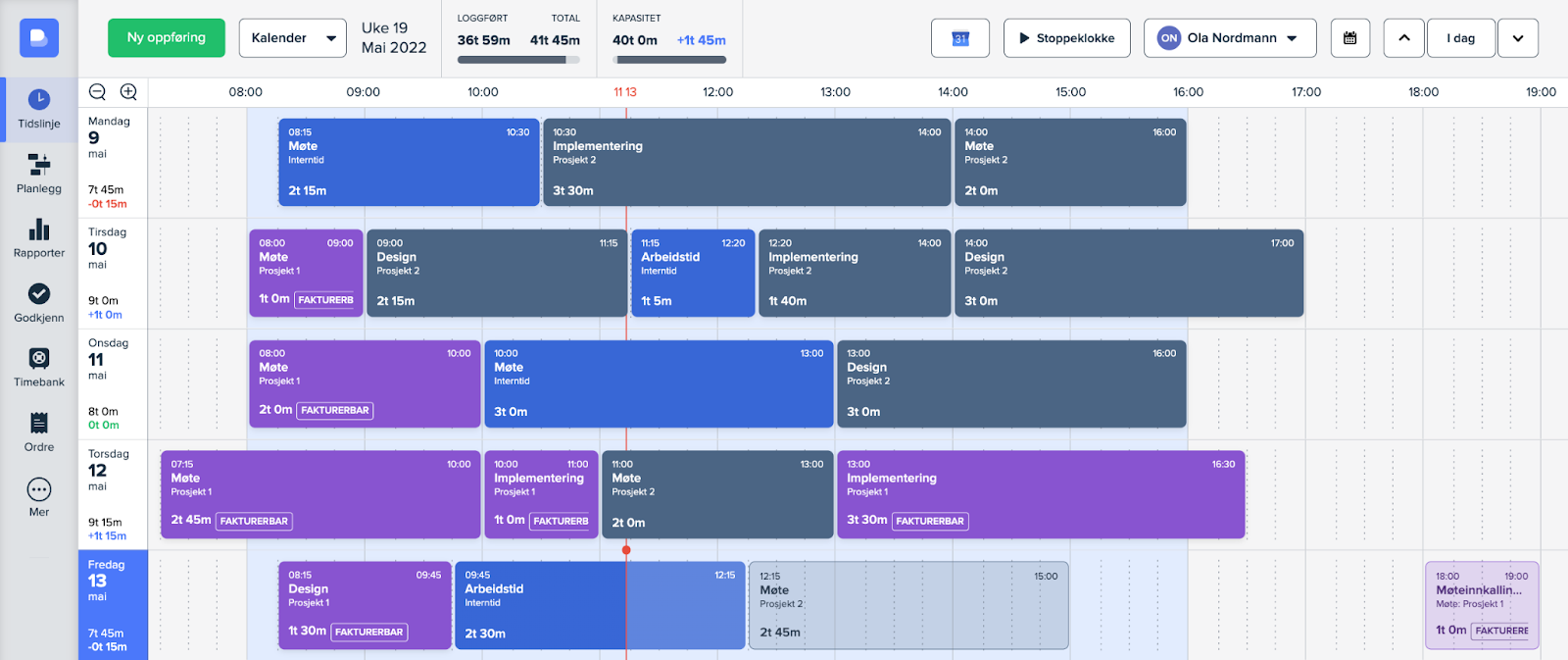
Task: Open the date picker calendar icon
Action: click(1349, 38)
